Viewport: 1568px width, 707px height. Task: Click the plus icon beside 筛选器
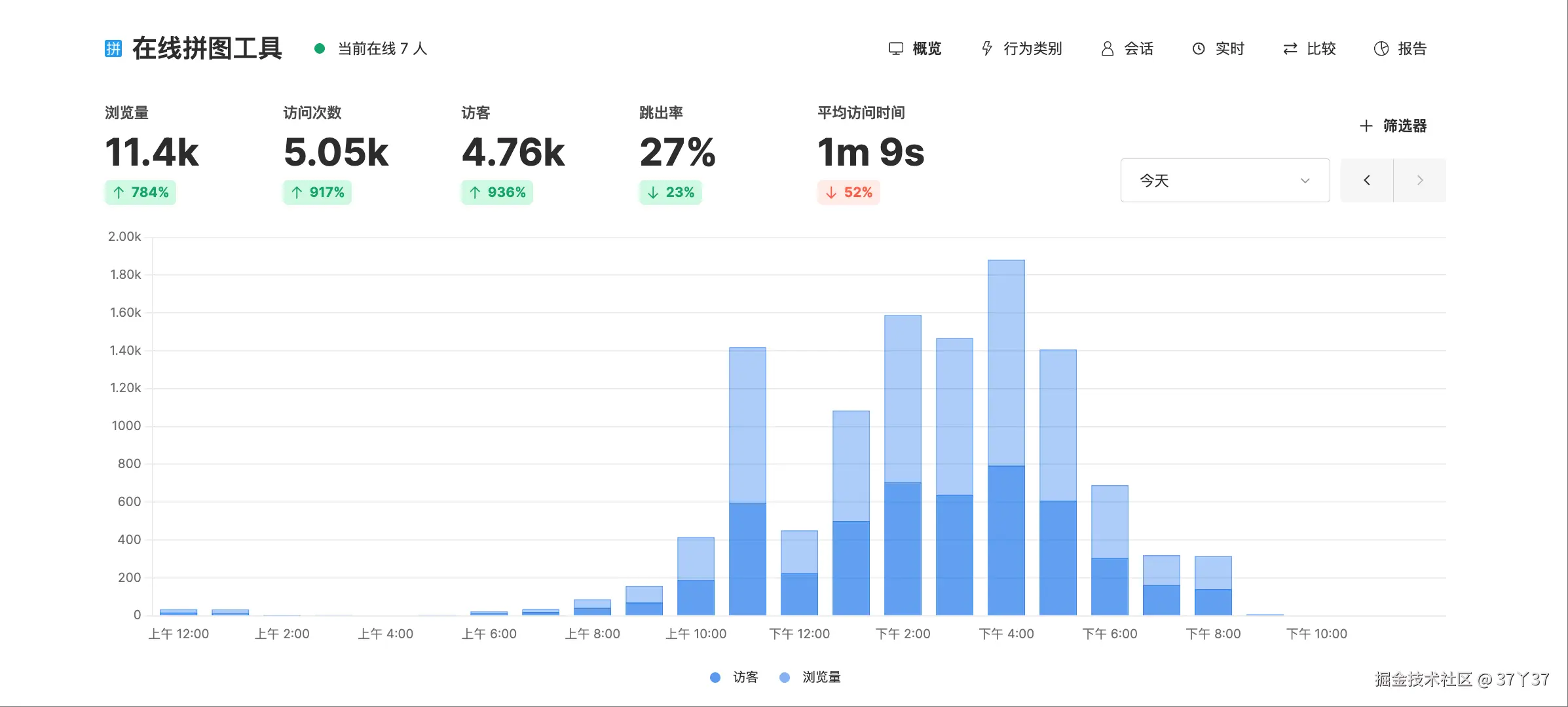[x=1366, y=126]
